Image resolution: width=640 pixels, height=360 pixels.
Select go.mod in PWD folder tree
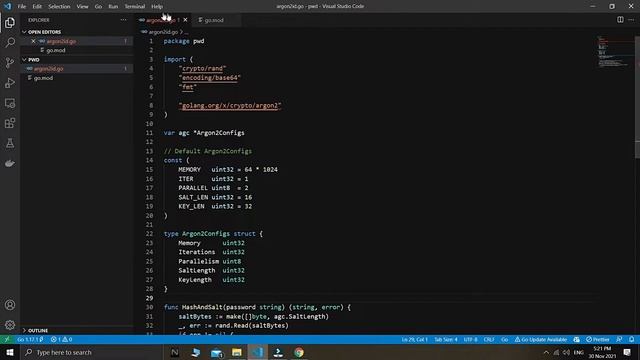coord(78,78)
